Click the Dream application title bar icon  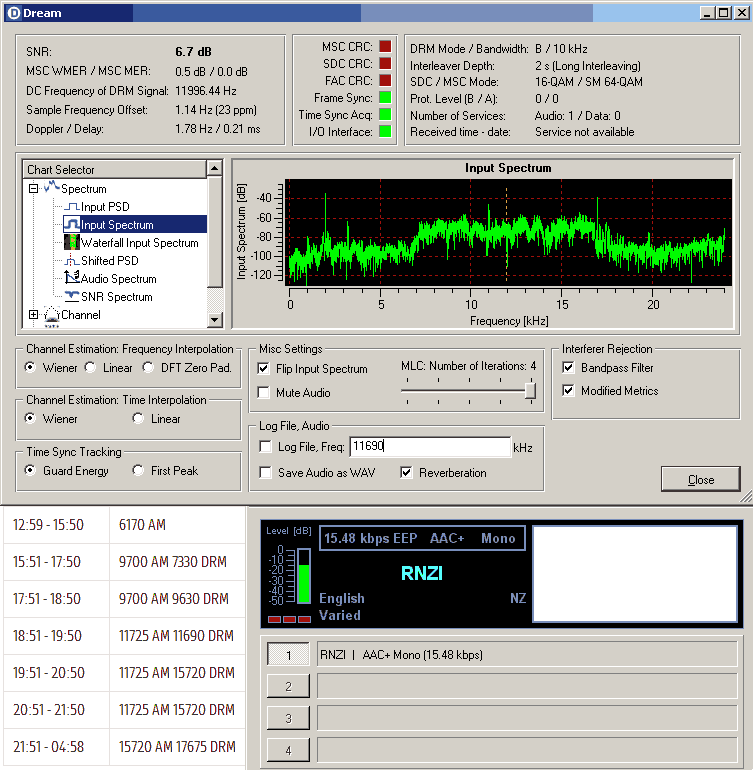coord(12,13)
